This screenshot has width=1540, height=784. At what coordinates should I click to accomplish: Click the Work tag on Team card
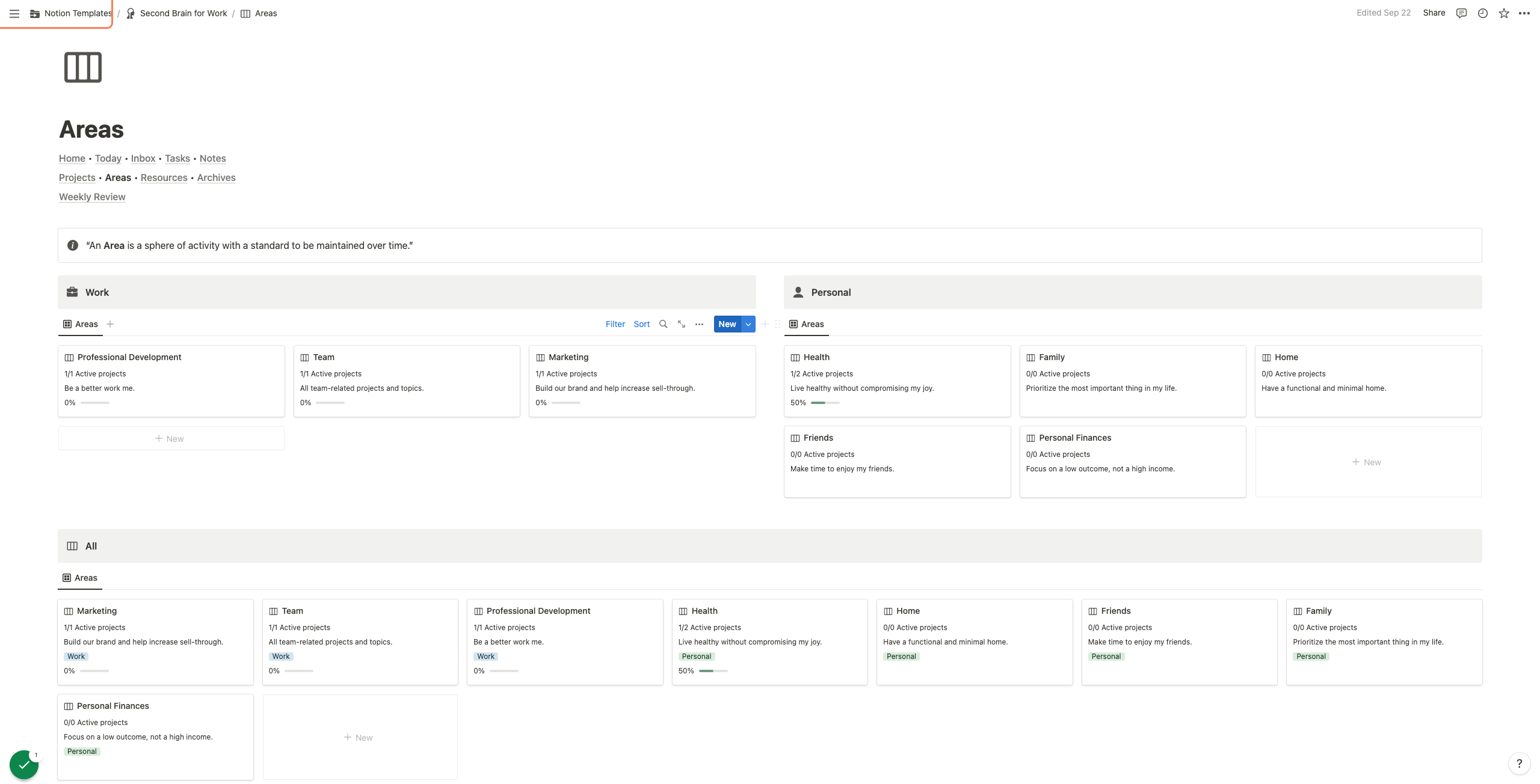281,657
